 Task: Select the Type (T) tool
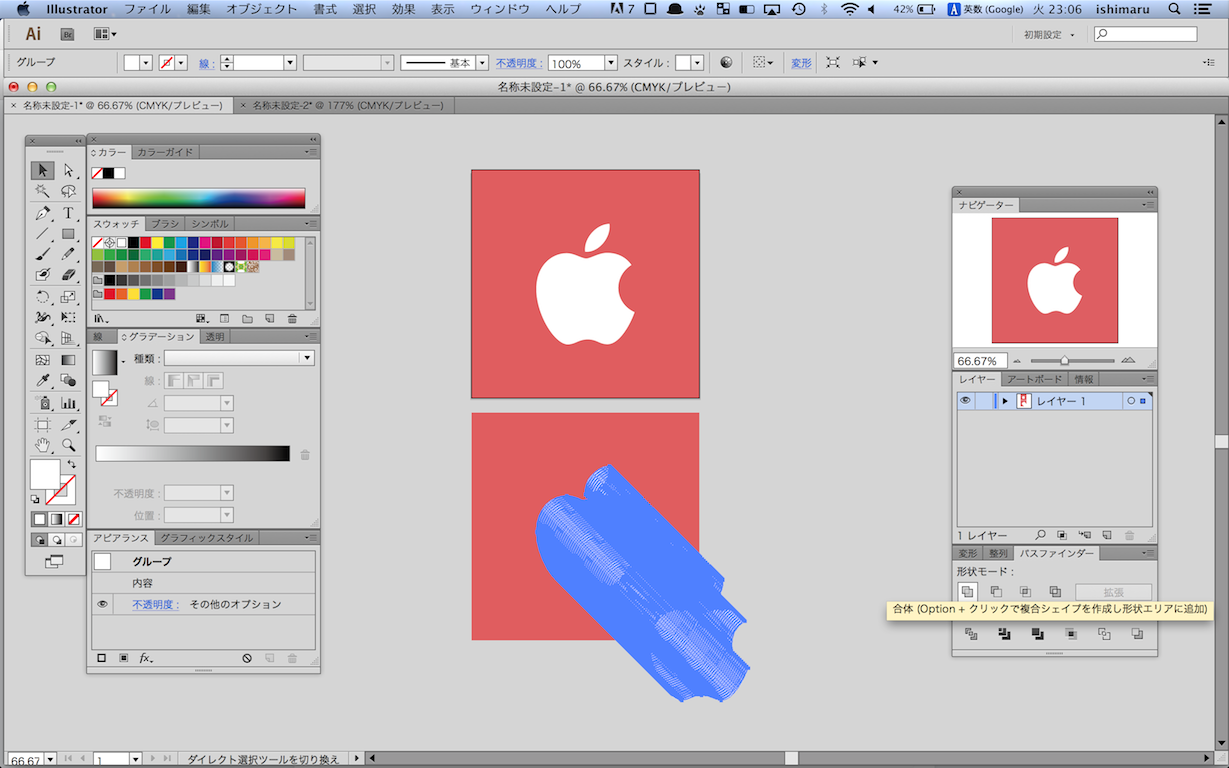(68, 213)
